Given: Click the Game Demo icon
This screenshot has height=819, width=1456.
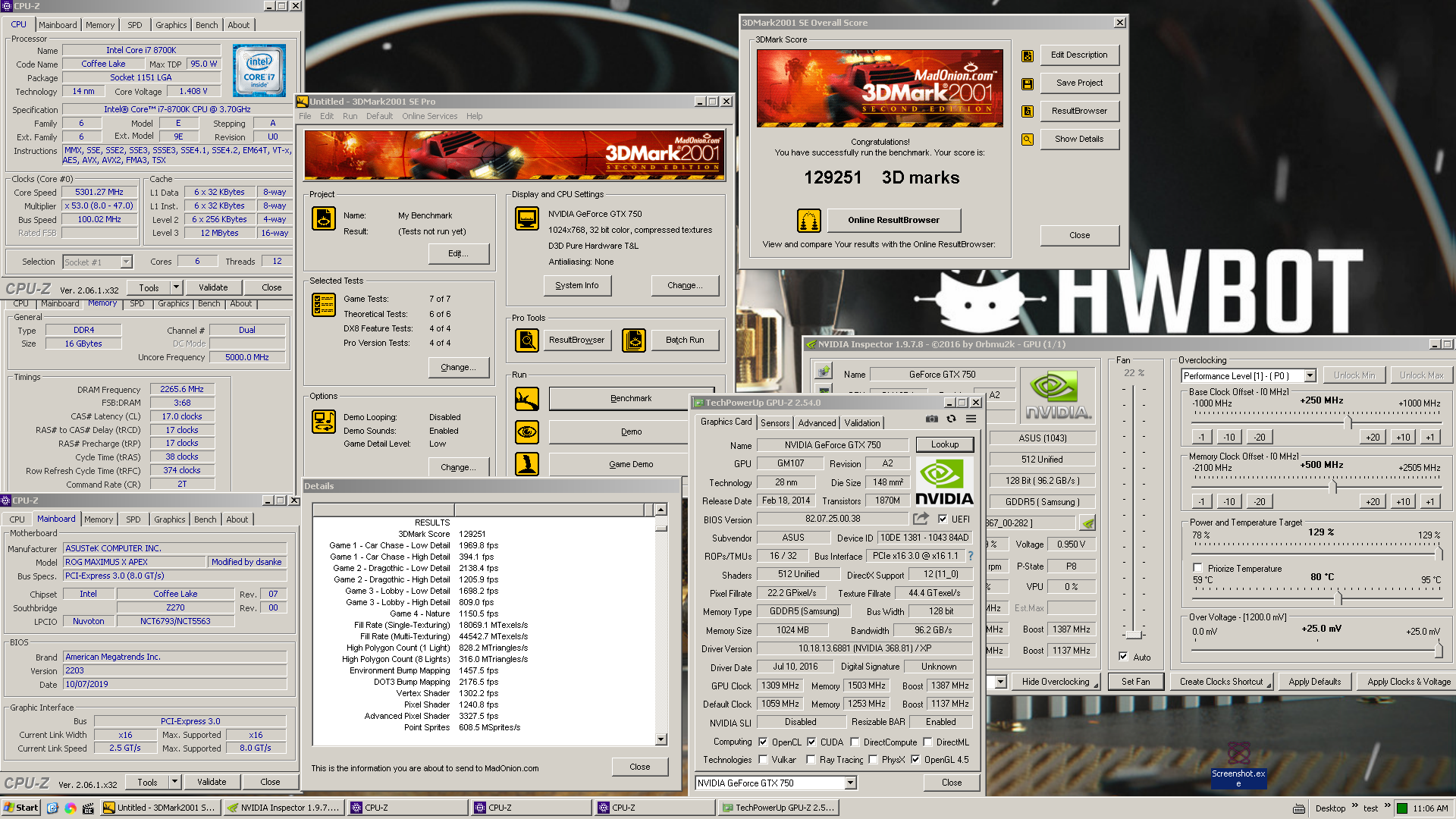Looking at the screenshot, I should point(526,464).
